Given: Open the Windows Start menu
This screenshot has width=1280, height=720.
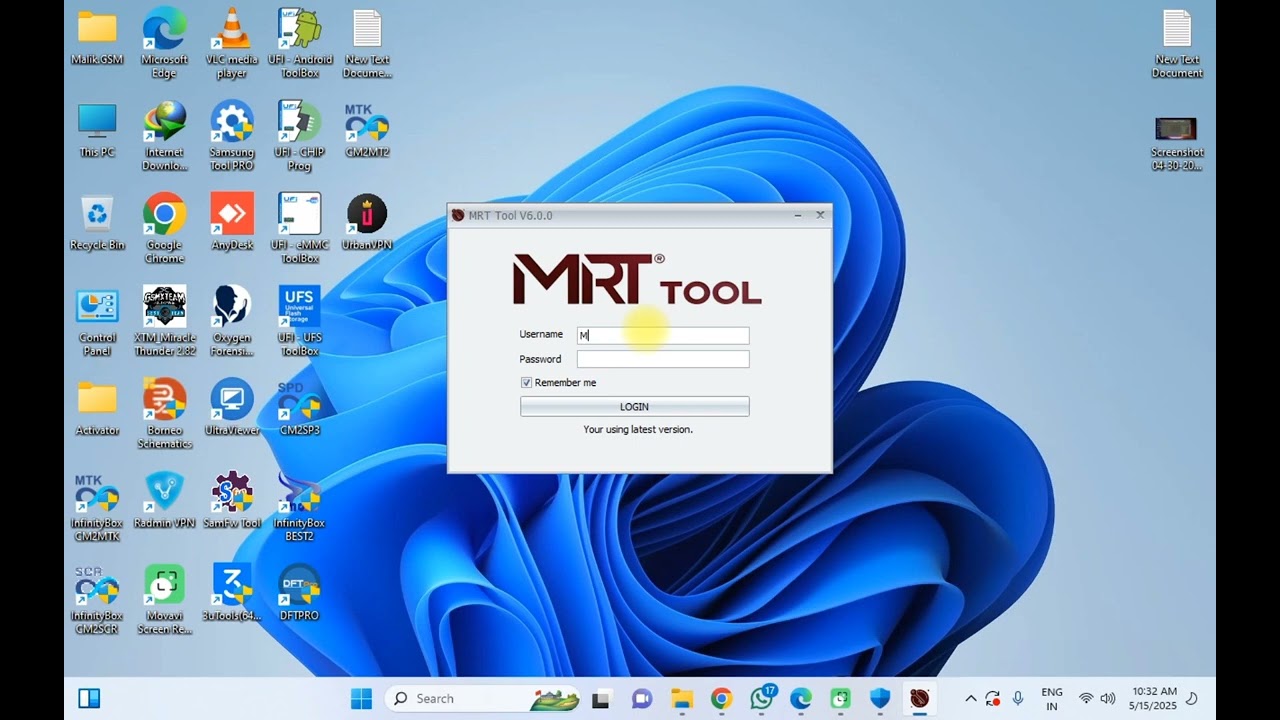Looking at the screenshot, I should pyautogui.click(x=361, y=698).
